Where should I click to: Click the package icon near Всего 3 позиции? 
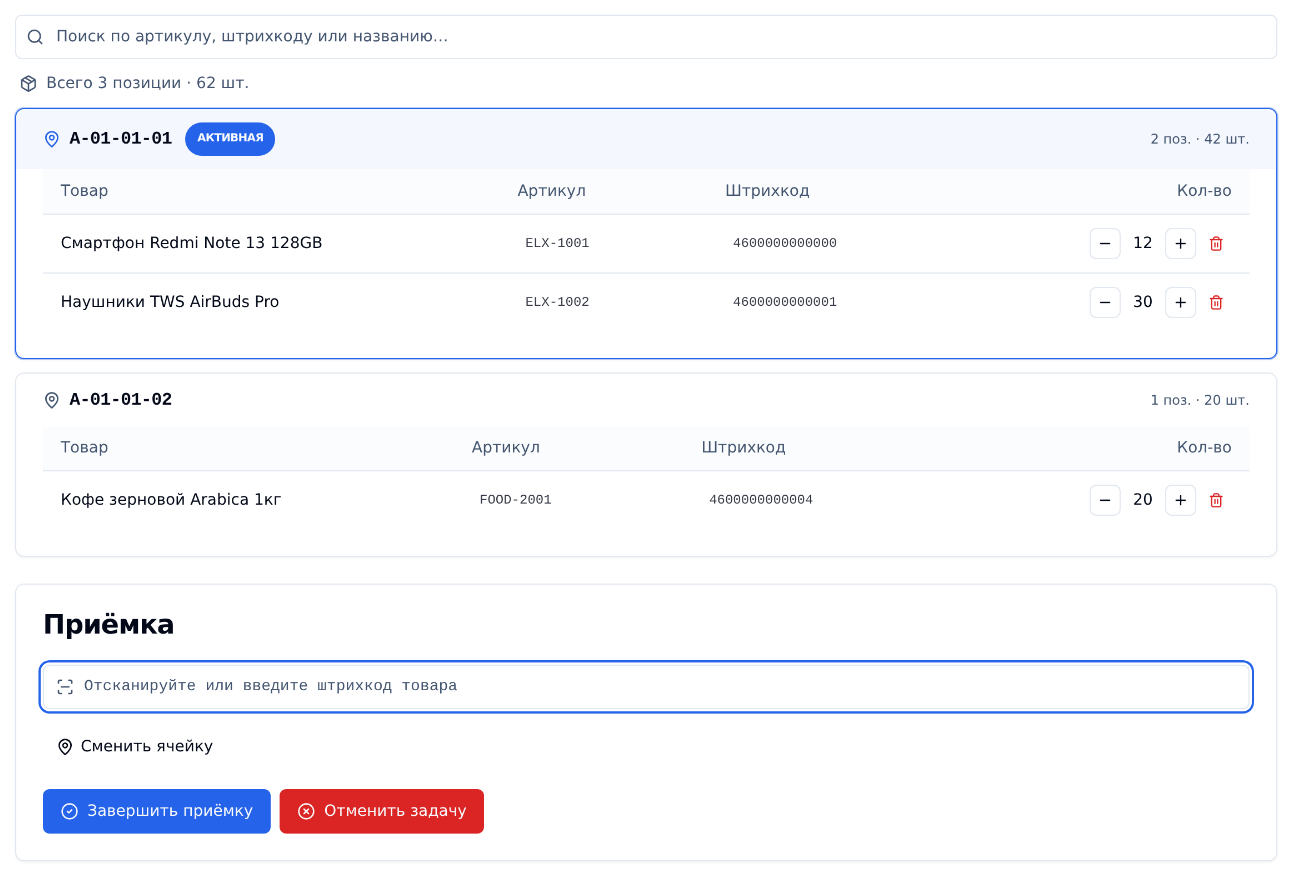pos(28,83)
